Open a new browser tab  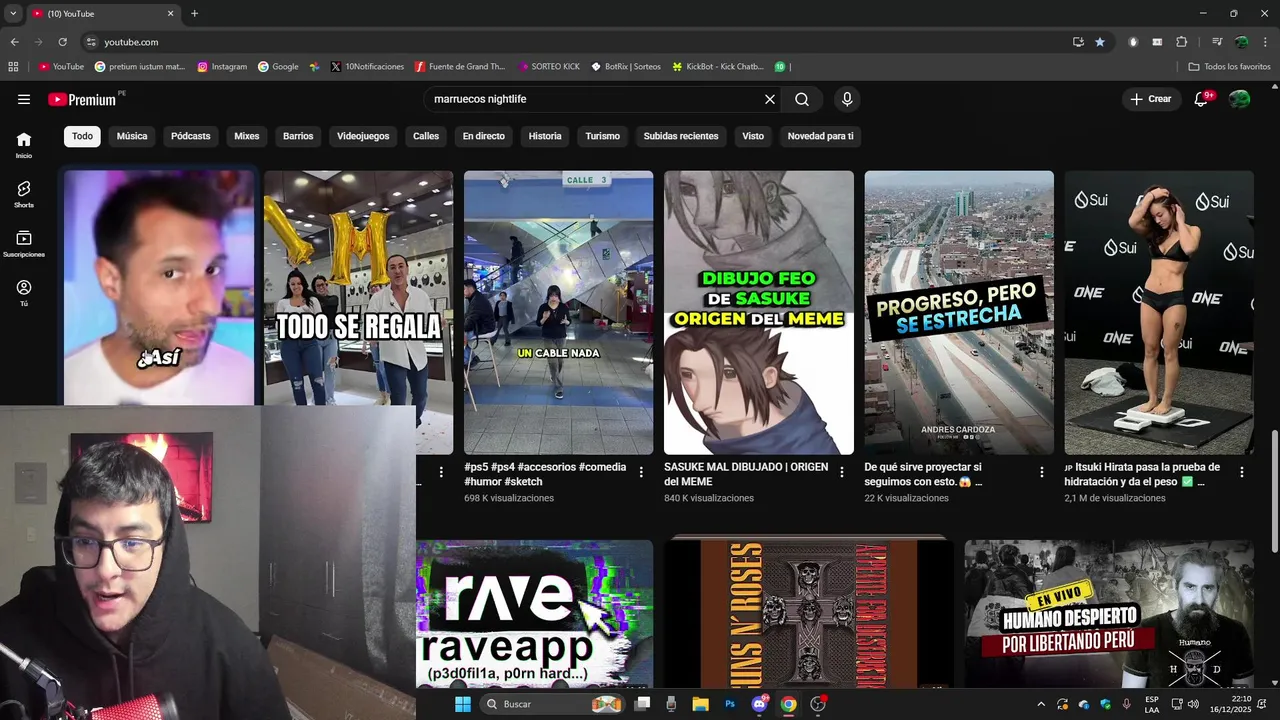coord(194,13)
